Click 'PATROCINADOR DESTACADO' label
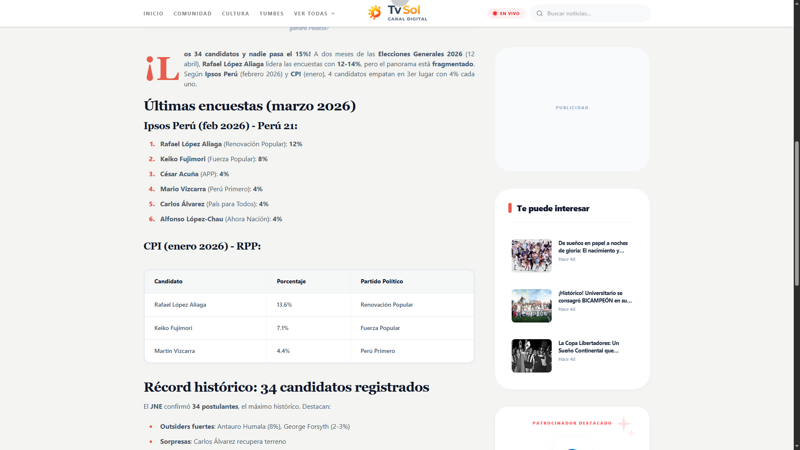Viewport: 800px width, 450px height. 572,423
